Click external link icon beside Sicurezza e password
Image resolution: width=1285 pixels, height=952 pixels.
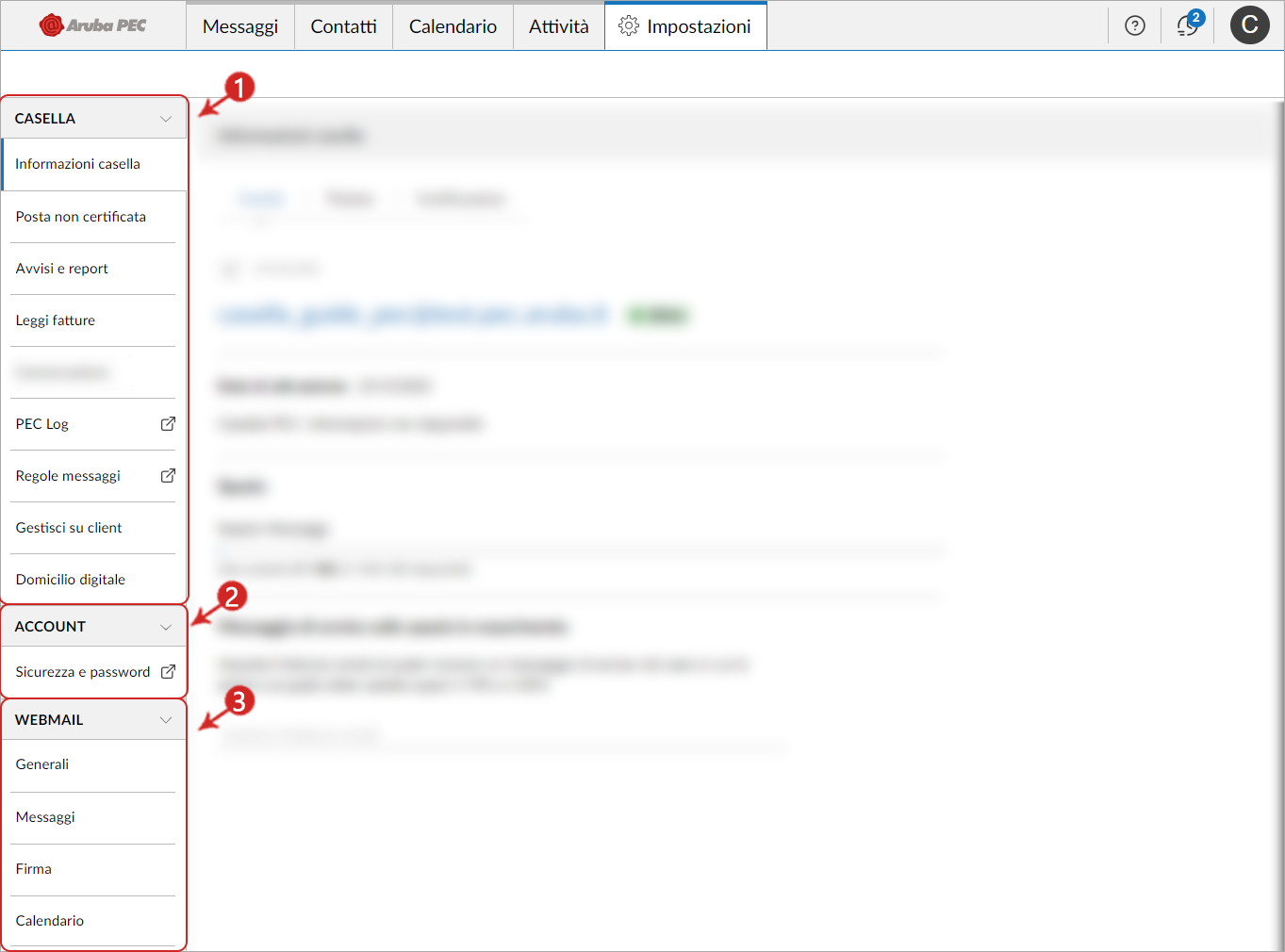[168, 672]
